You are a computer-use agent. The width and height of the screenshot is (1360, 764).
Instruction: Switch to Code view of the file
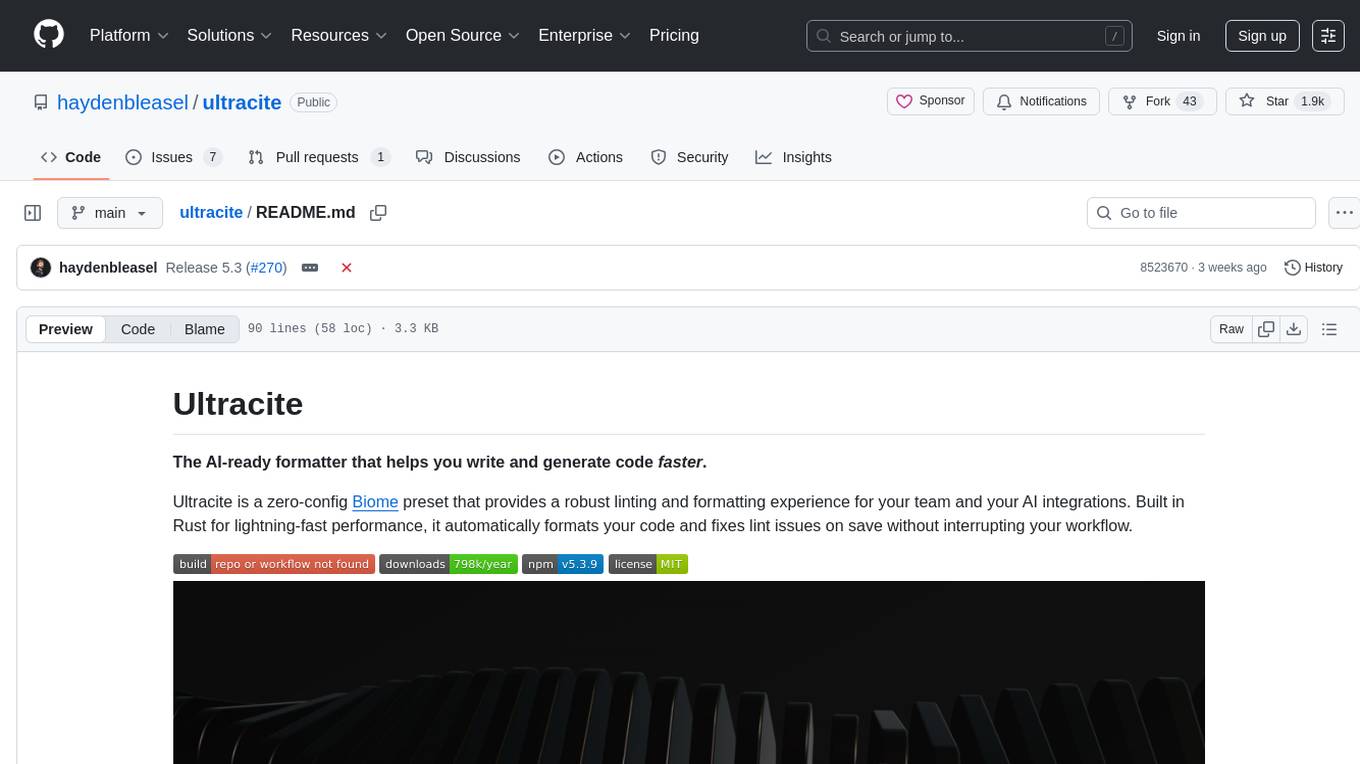[138, 329]
